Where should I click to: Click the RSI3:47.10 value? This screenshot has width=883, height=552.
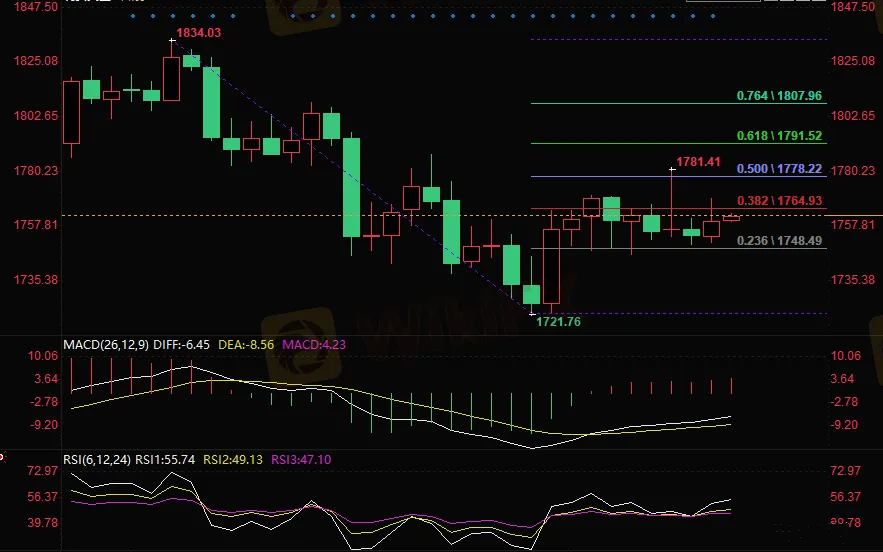pyautogui.click(x=301, y=460)
